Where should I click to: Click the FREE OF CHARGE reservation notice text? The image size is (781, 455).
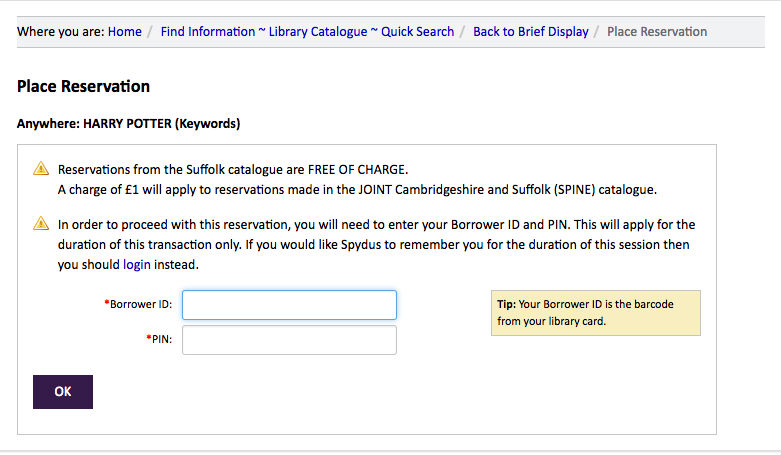(x=233, y=169)
